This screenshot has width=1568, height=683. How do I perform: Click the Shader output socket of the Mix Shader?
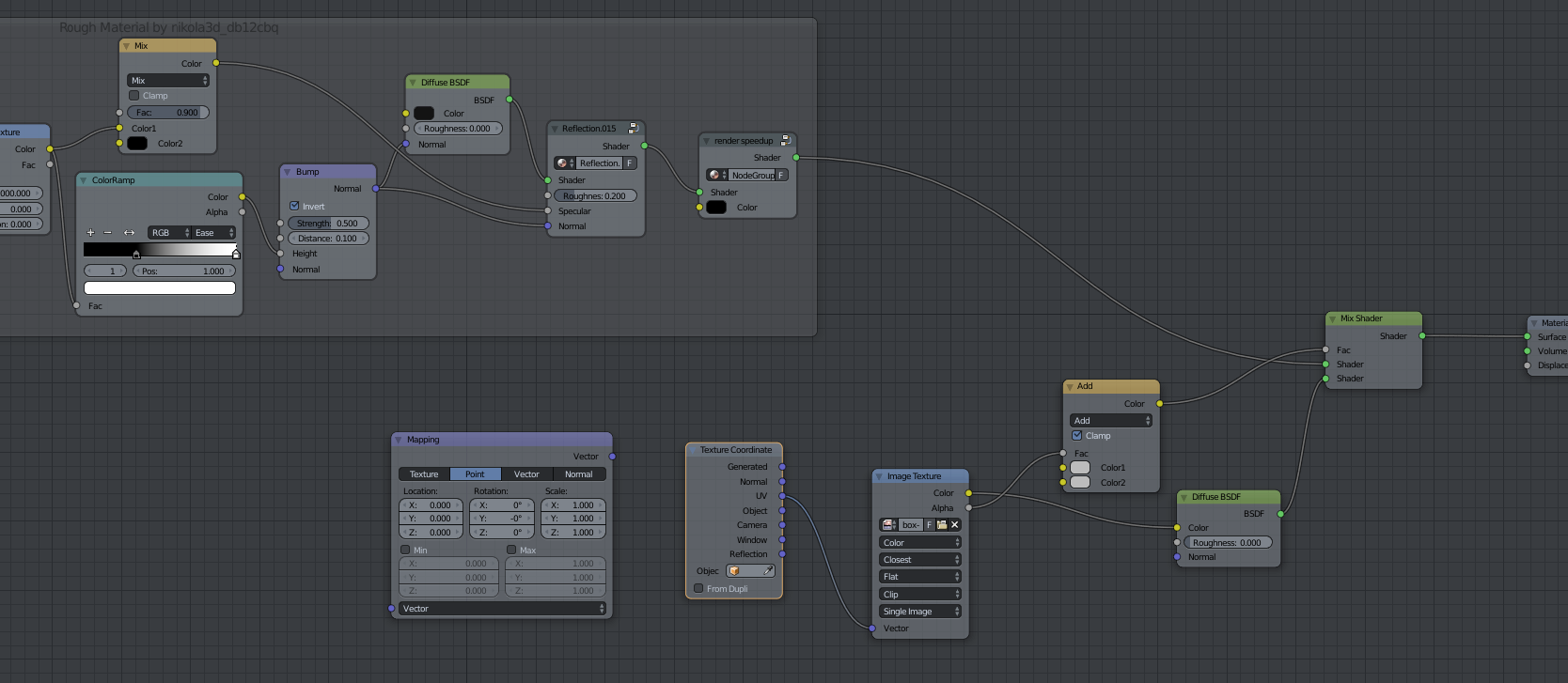point(1422,335)
